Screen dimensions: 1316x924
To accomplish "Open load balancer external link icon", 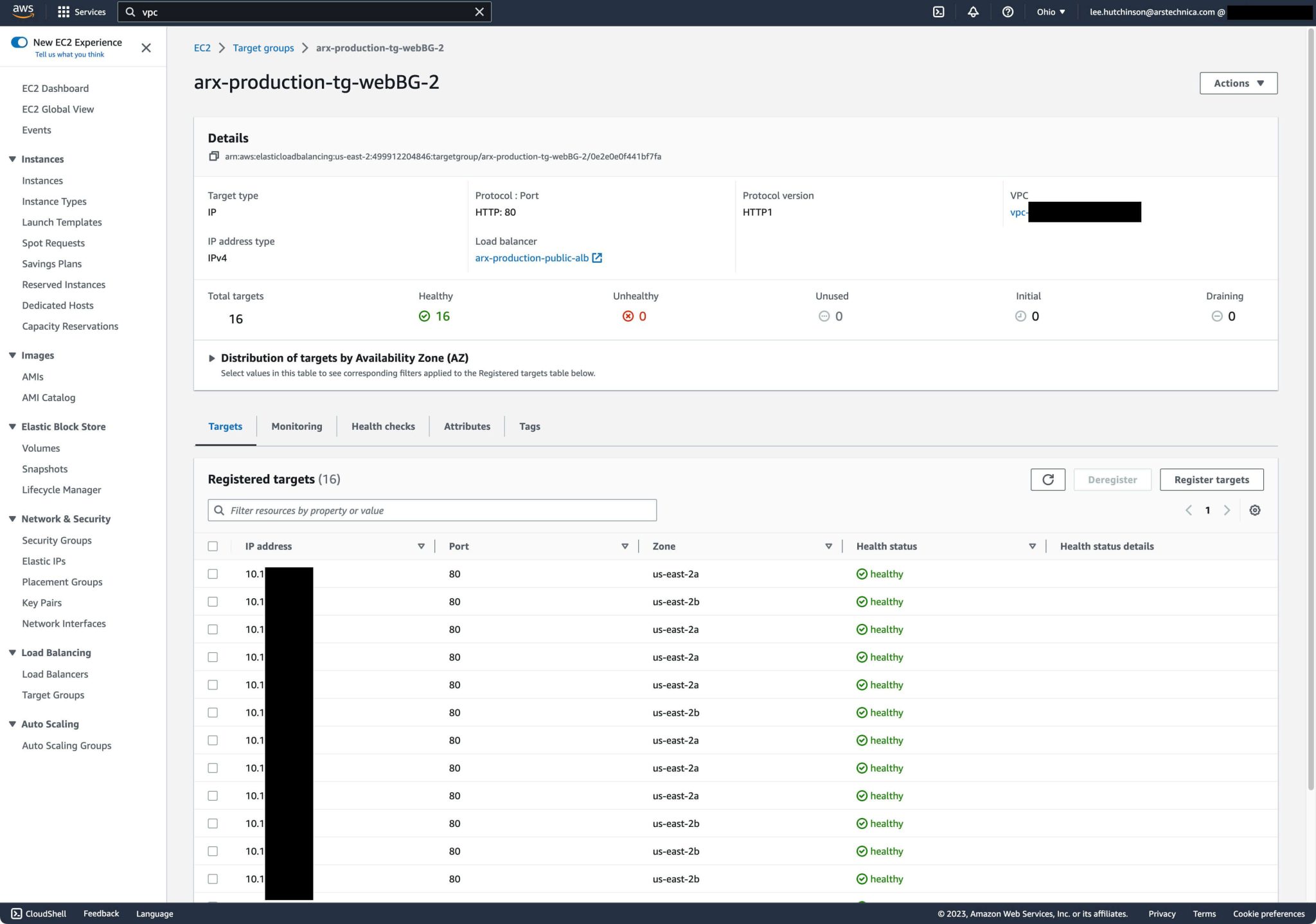I will [x=597, y=258].
